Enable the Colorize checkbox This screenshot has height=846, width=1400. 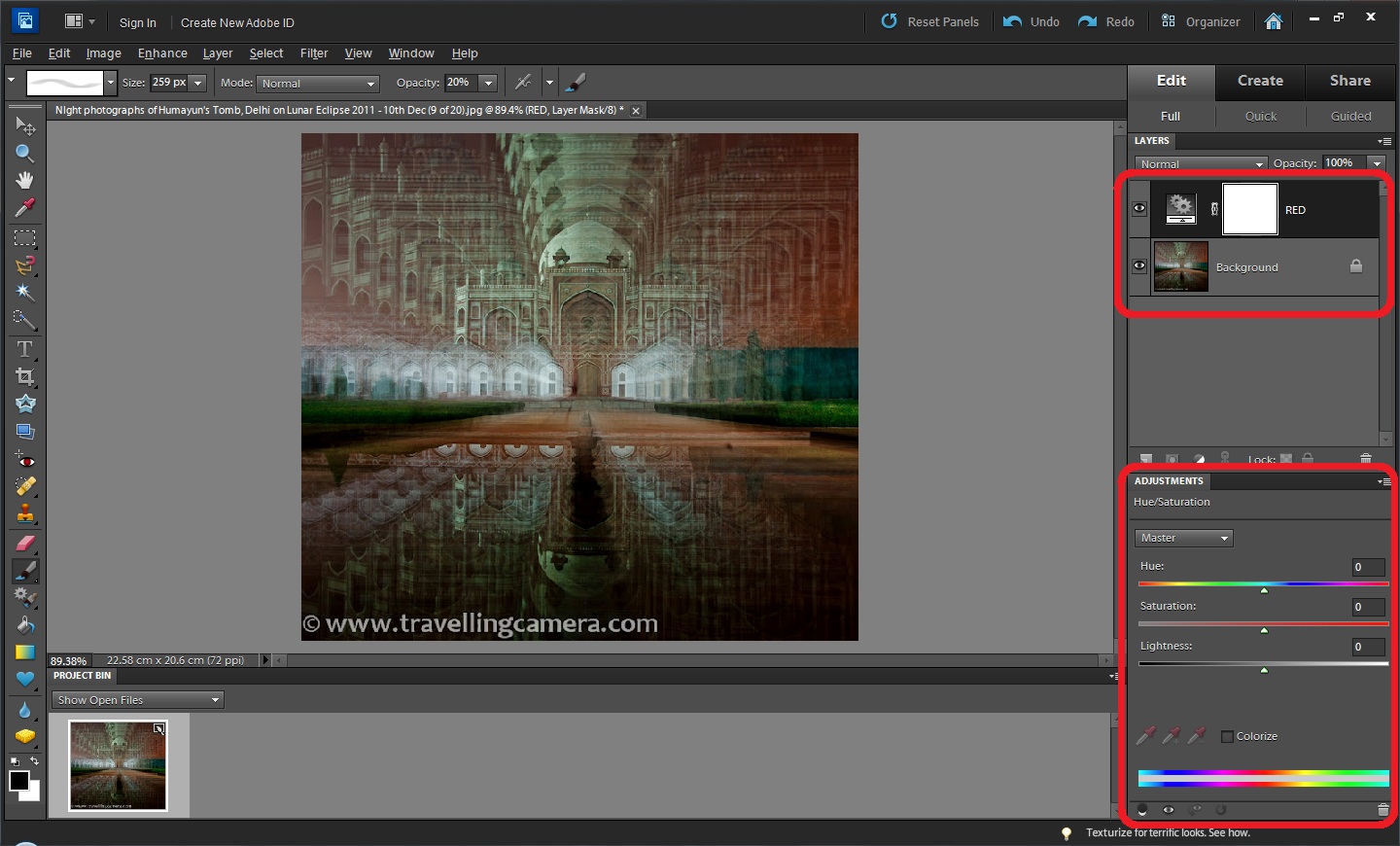point(1227,736)
